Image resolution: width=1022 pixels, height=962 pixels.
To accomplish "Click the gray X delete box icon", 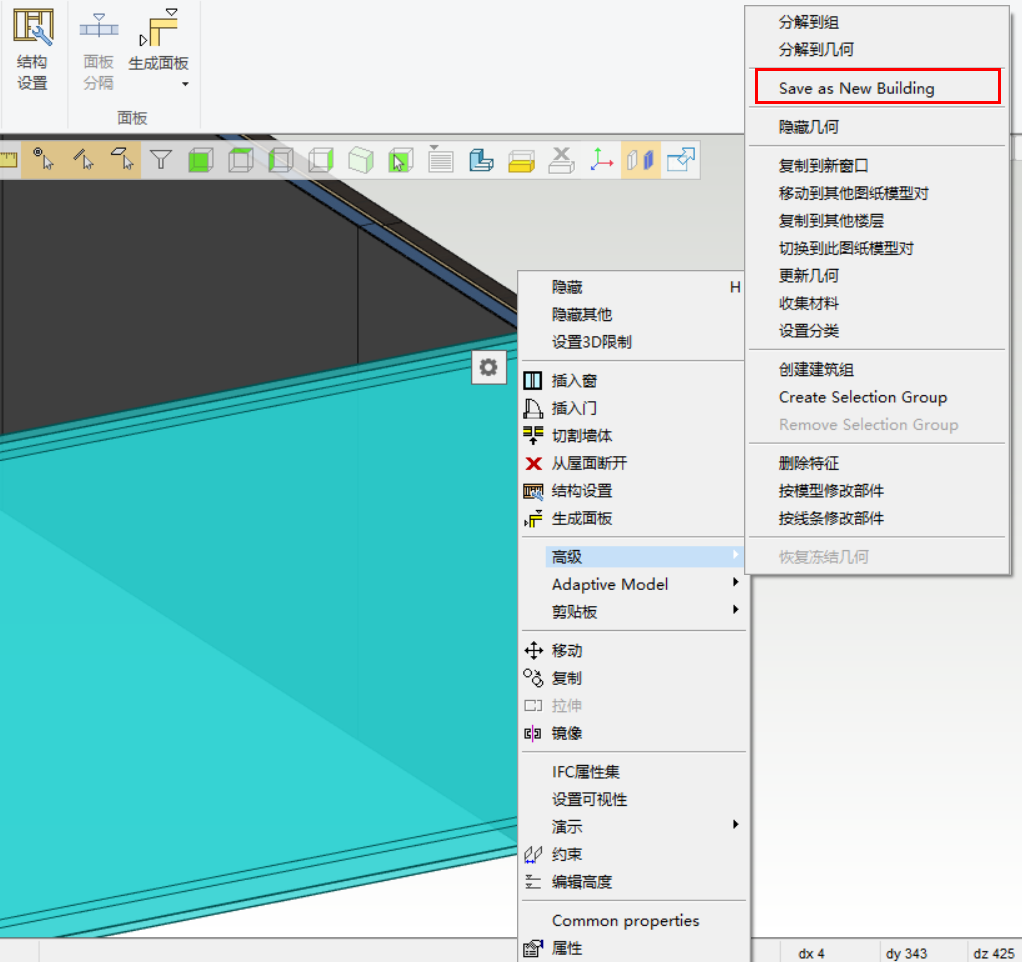I will 561,160.
